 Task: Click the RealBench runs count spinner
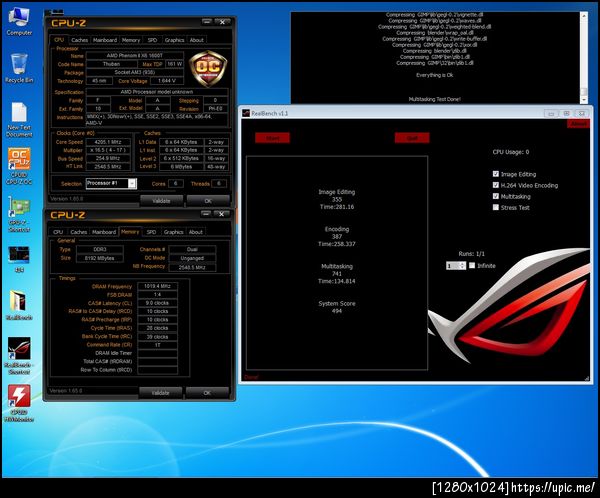point(456,265)
